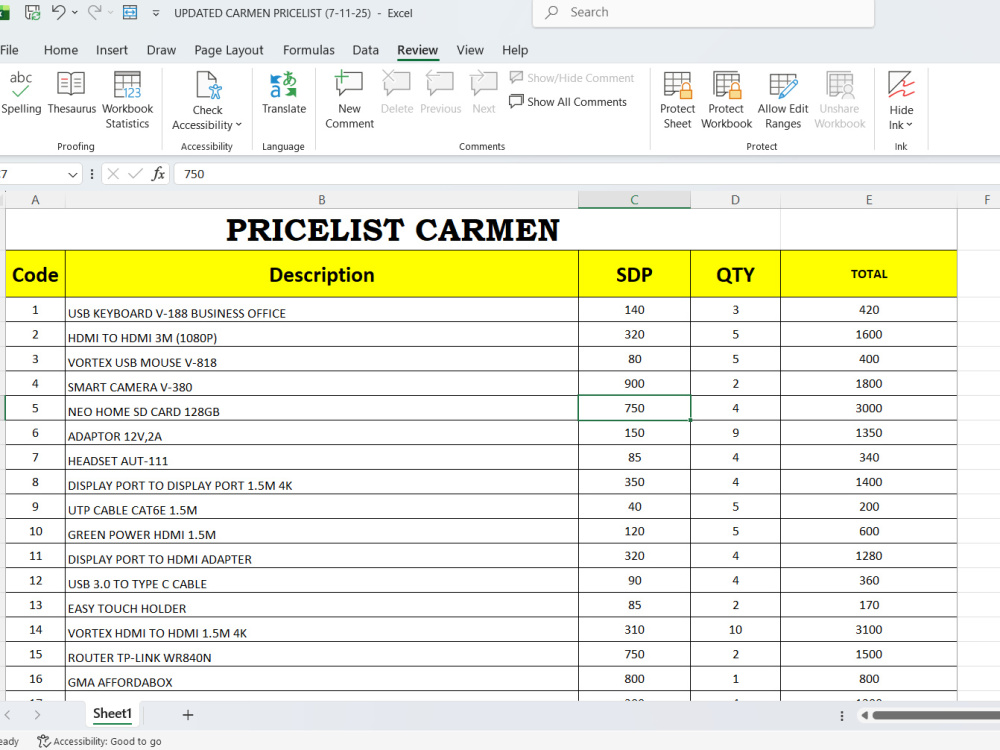Expand the Undo history dropdown

coord(75,12)
